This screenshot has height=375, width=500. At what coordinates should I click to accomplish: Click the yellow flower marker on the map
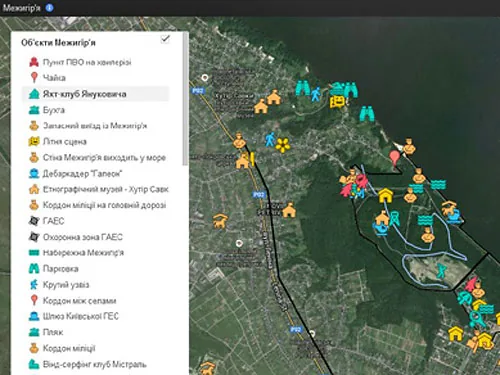(283, 145)
